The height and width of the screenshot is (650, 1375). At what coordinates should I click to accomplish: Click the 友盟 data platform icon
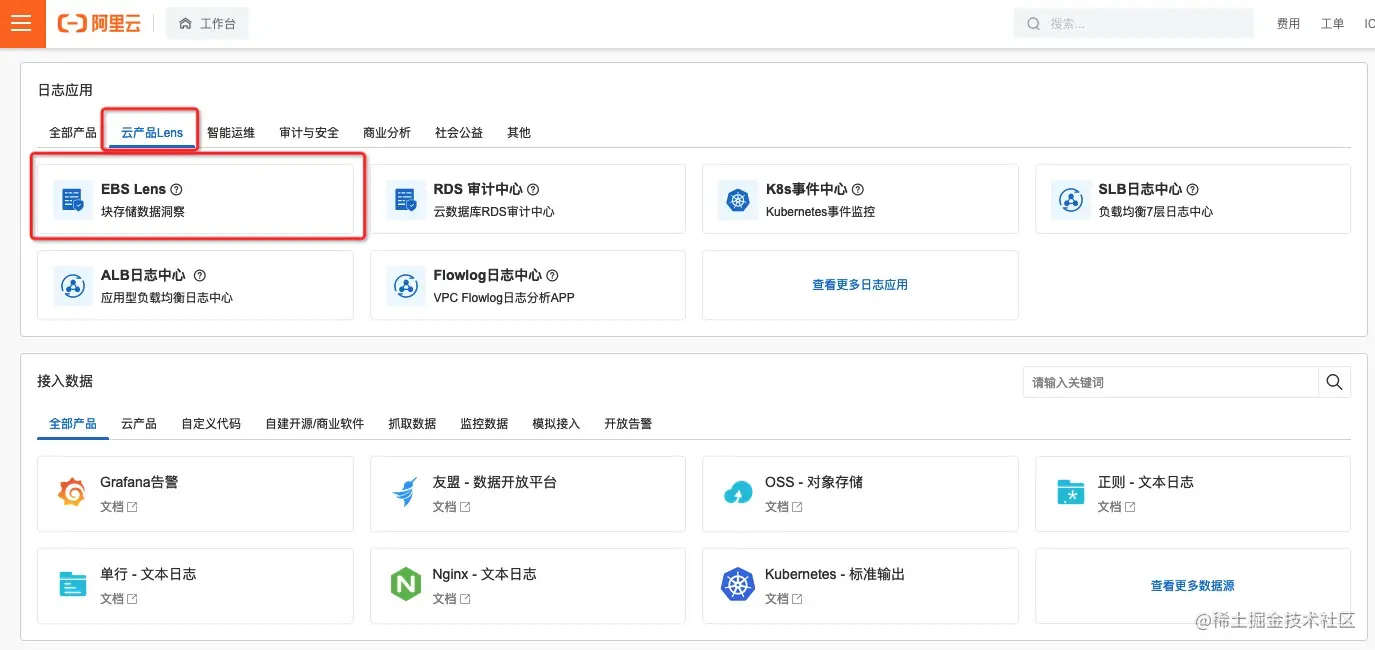pyautogui.click(x=406, y=493)
